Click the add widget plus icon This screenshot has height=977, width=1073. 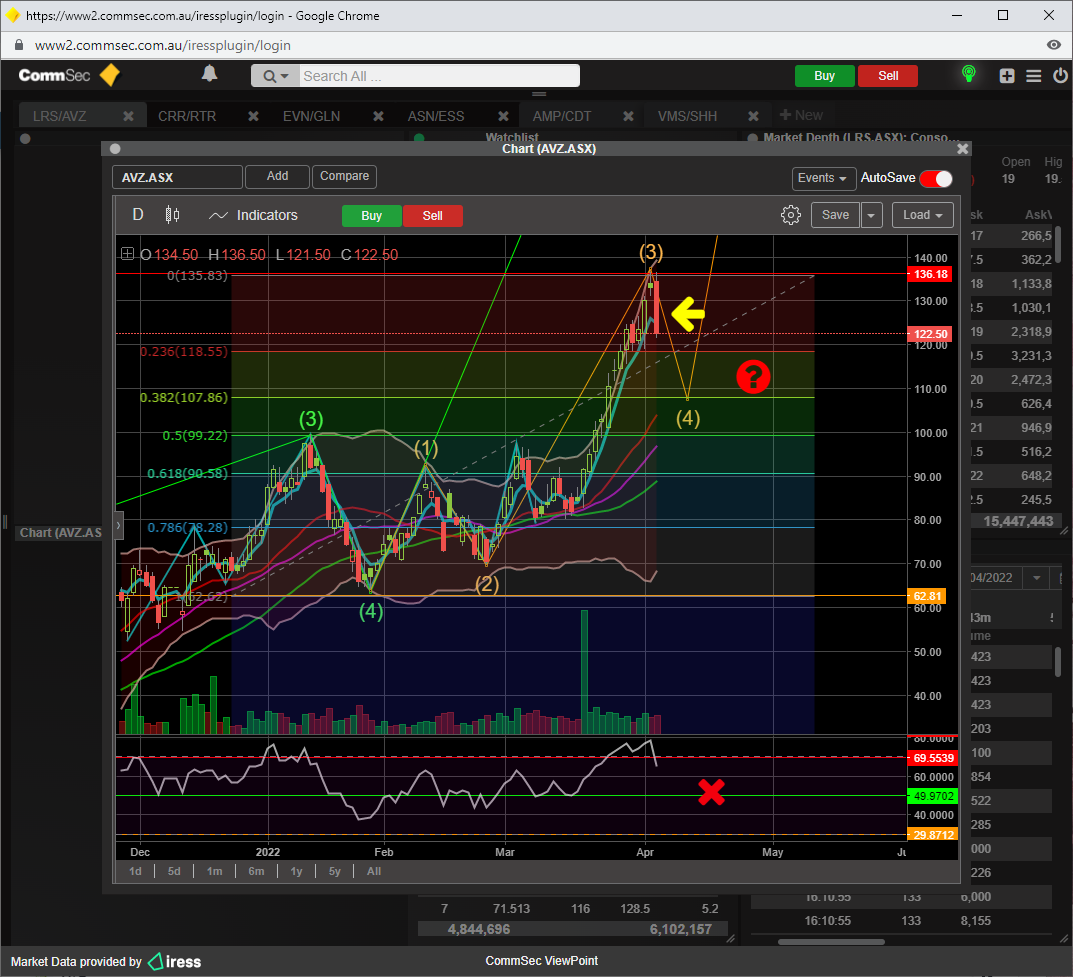coord(1007,76)
